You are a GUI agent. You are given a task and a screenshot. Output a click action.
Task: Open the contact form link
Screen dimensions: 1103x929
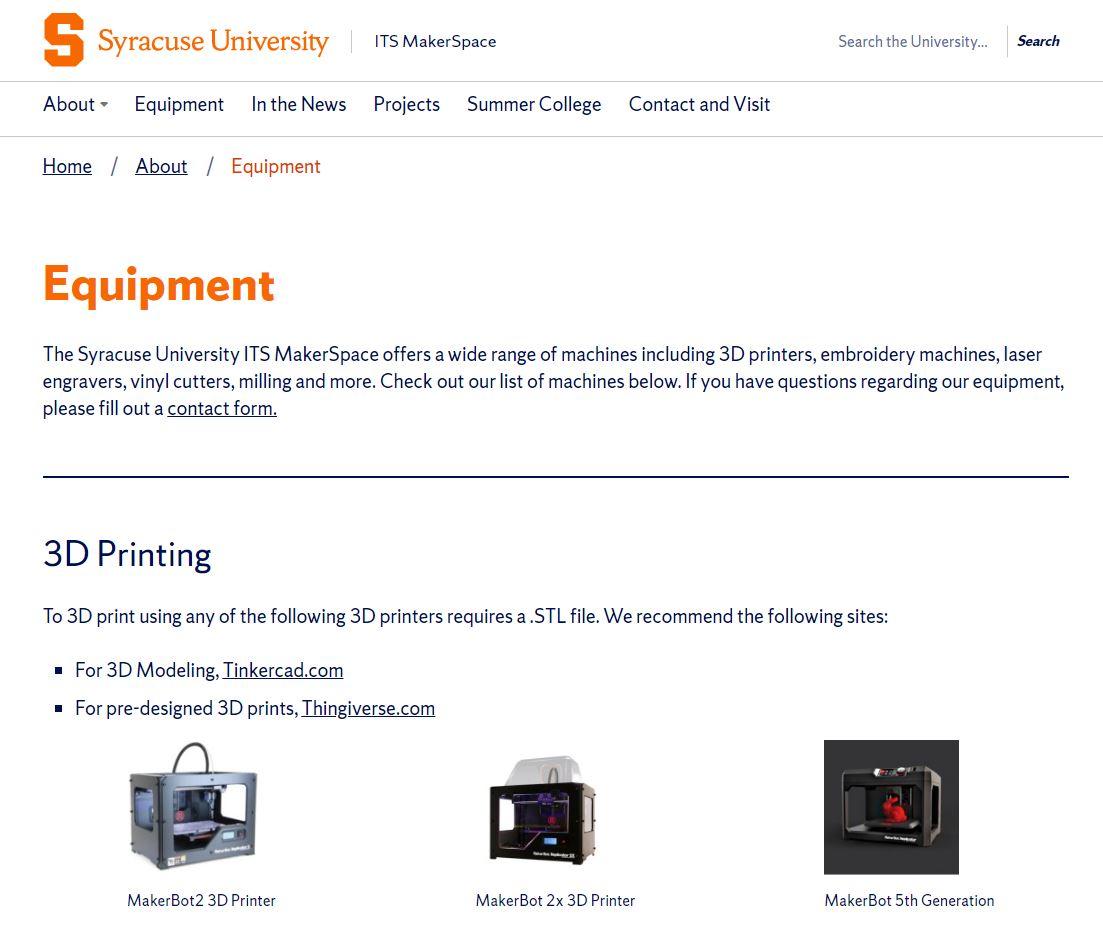[222, 408]
